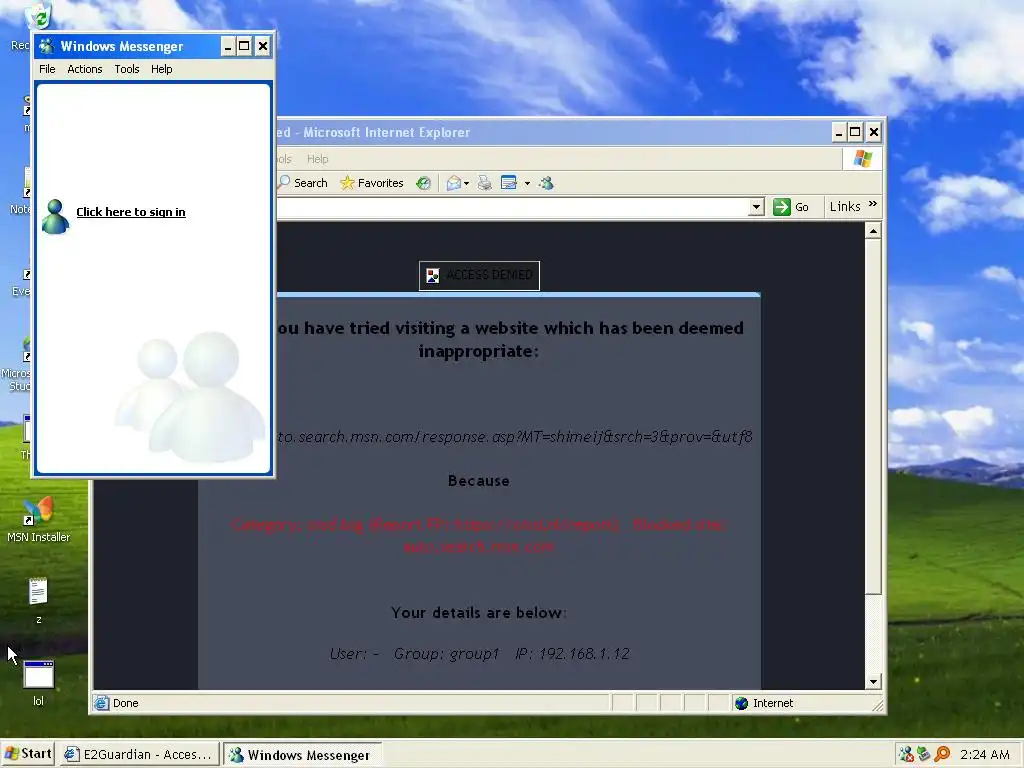Minimize the Internet Explorer window
Viewport: 1024px width, 768px height.
(x=839, y=133)
